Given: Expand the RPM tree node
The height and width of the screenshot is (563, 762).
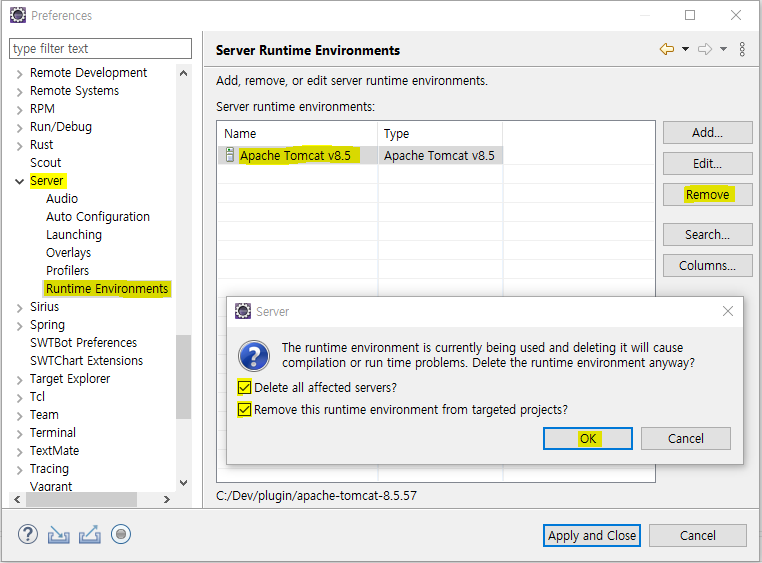Looking at the screenshot, I should click(x=19, y=110).
